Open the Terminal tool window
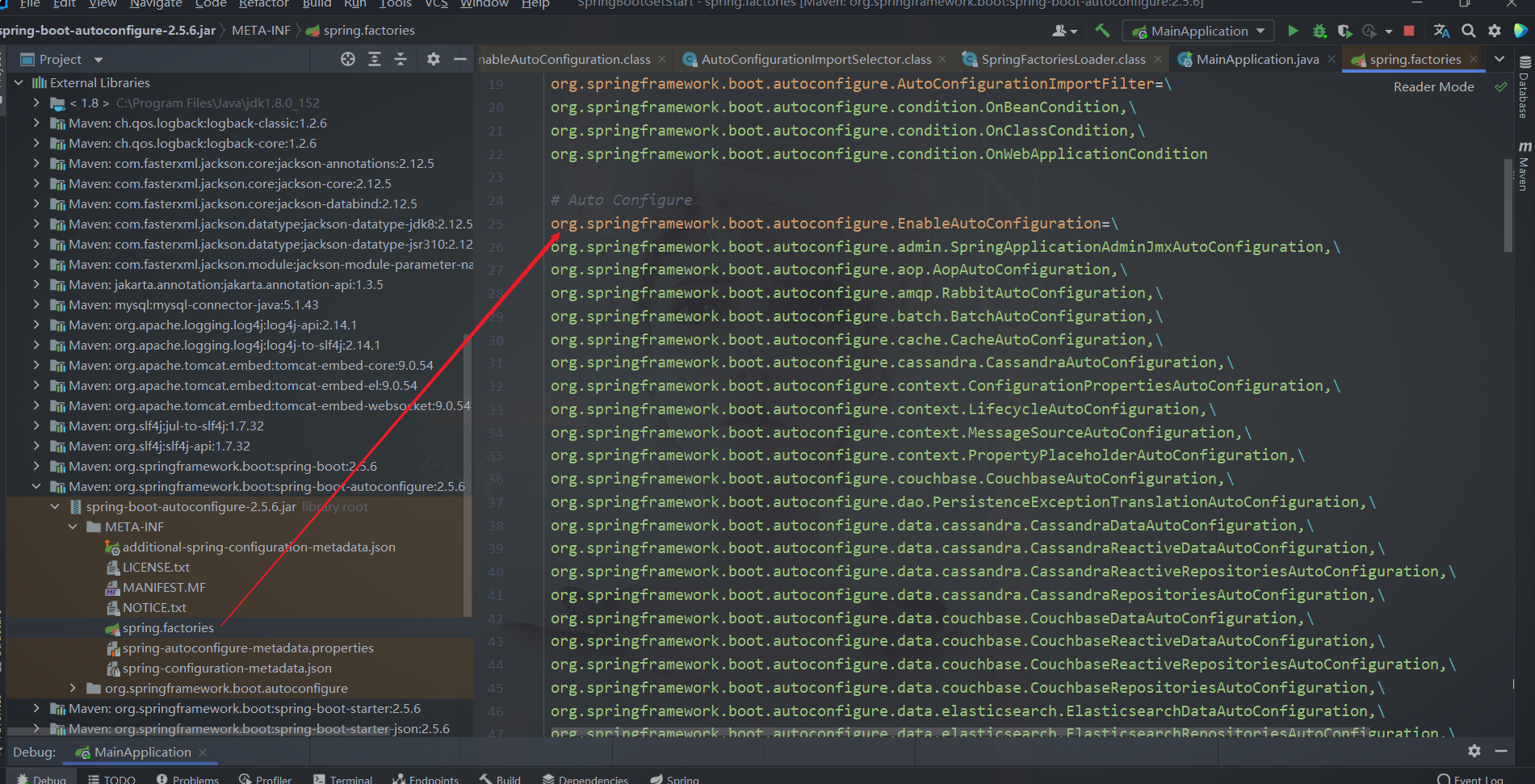Image resolution: width=1535 pixels, height=784 pixels. [342, 778]
